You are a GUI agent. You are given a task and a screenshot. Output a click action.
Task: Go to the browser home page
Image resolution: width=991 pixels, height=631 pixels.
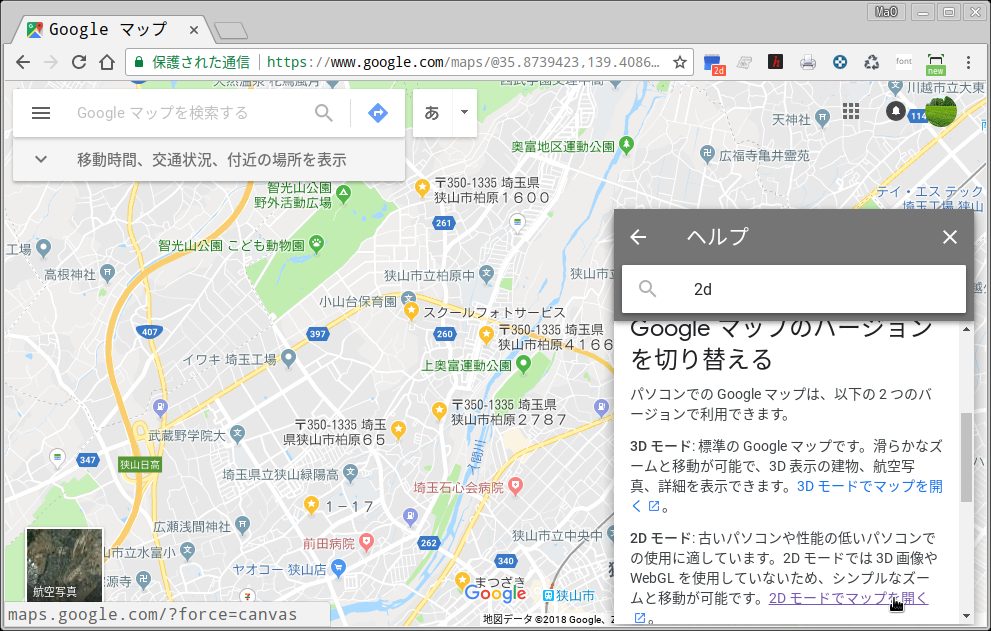pyautogui.click(x=107, y=62)
